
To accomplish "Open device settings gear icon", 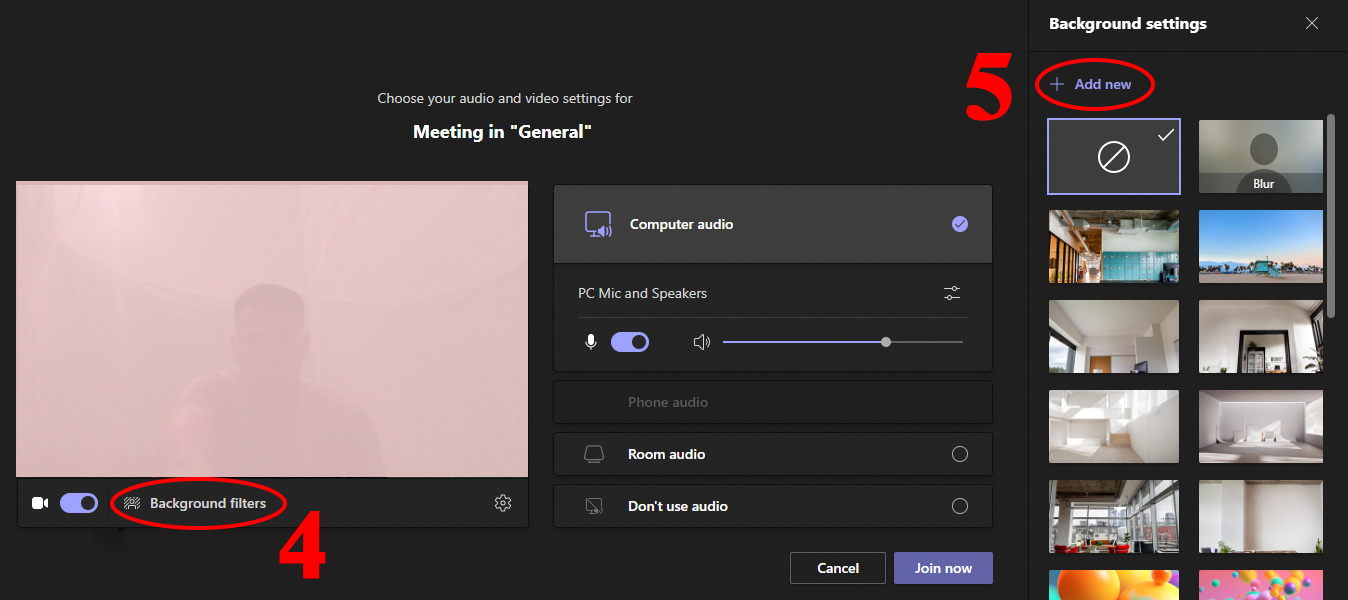I will coord(503,503).
